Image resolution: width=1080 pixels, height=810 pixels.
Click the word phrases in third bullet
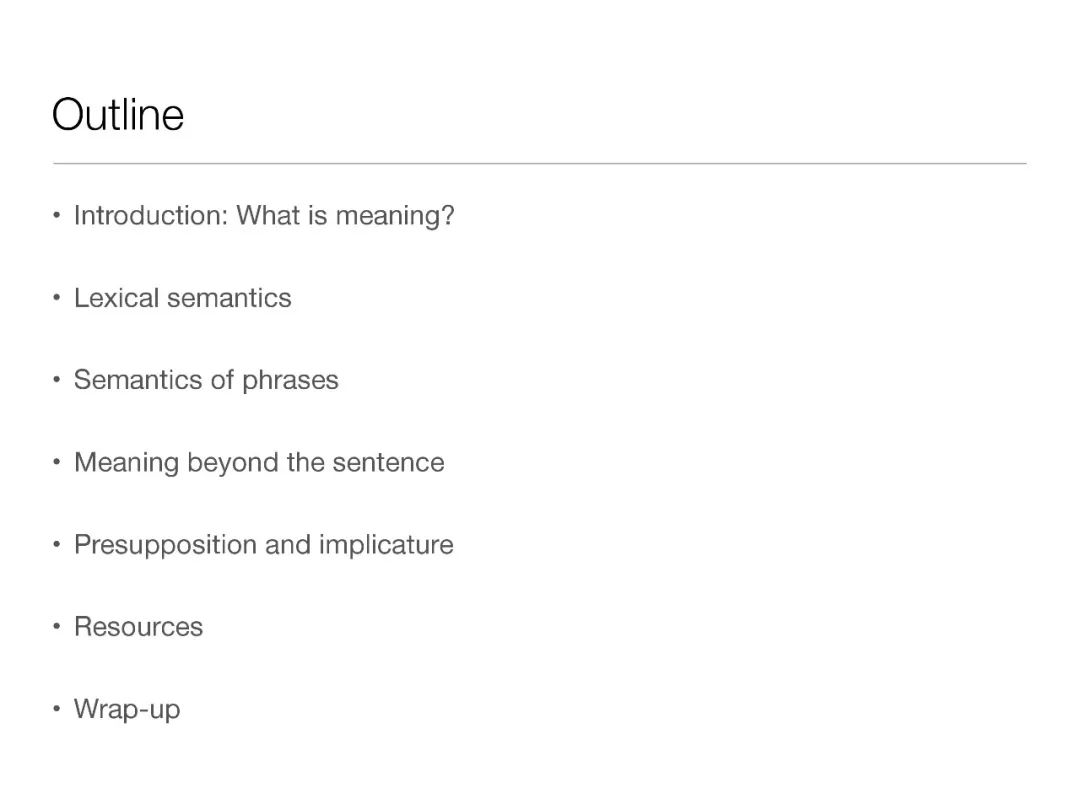tap(290, 381)
